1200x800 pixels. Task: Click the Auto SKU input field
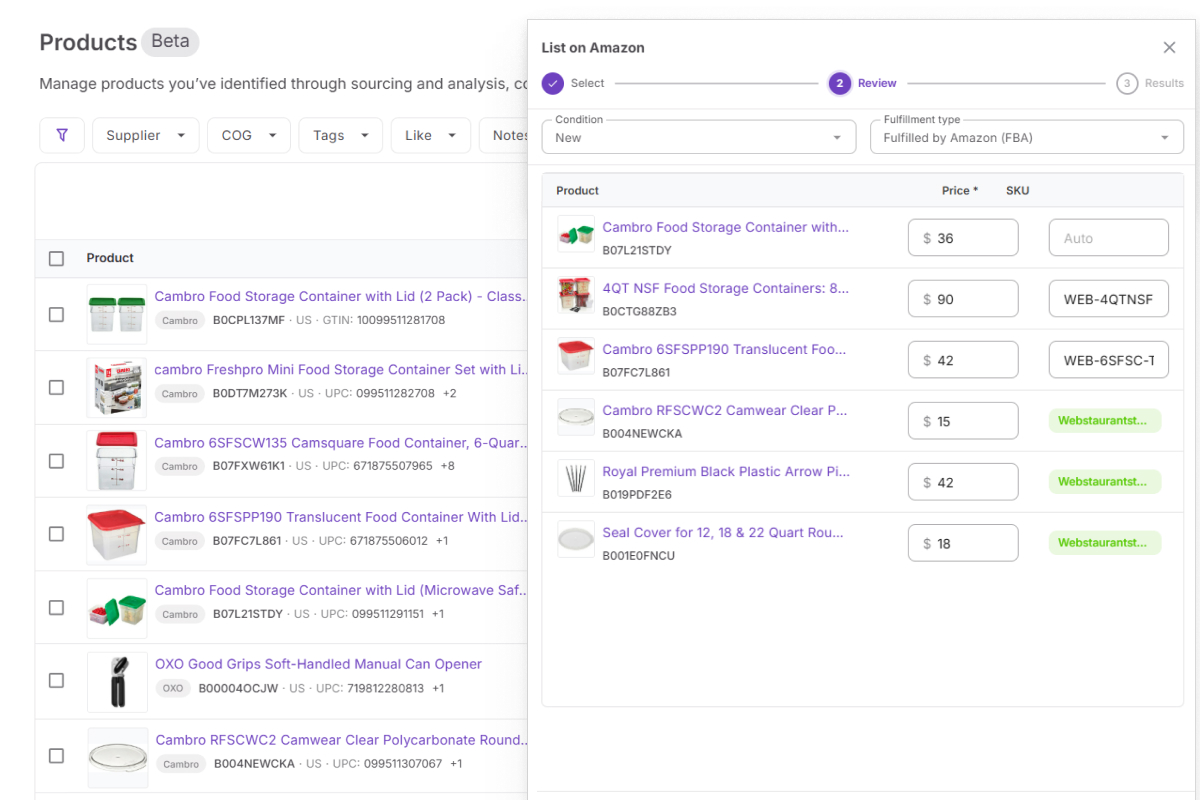(1108, 237)
